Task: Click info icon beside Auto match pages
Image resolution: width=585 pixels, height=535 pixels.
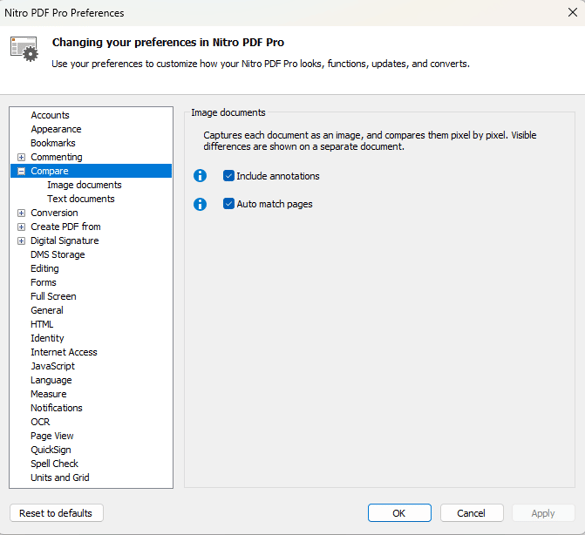Action: [x=200, y=204]
